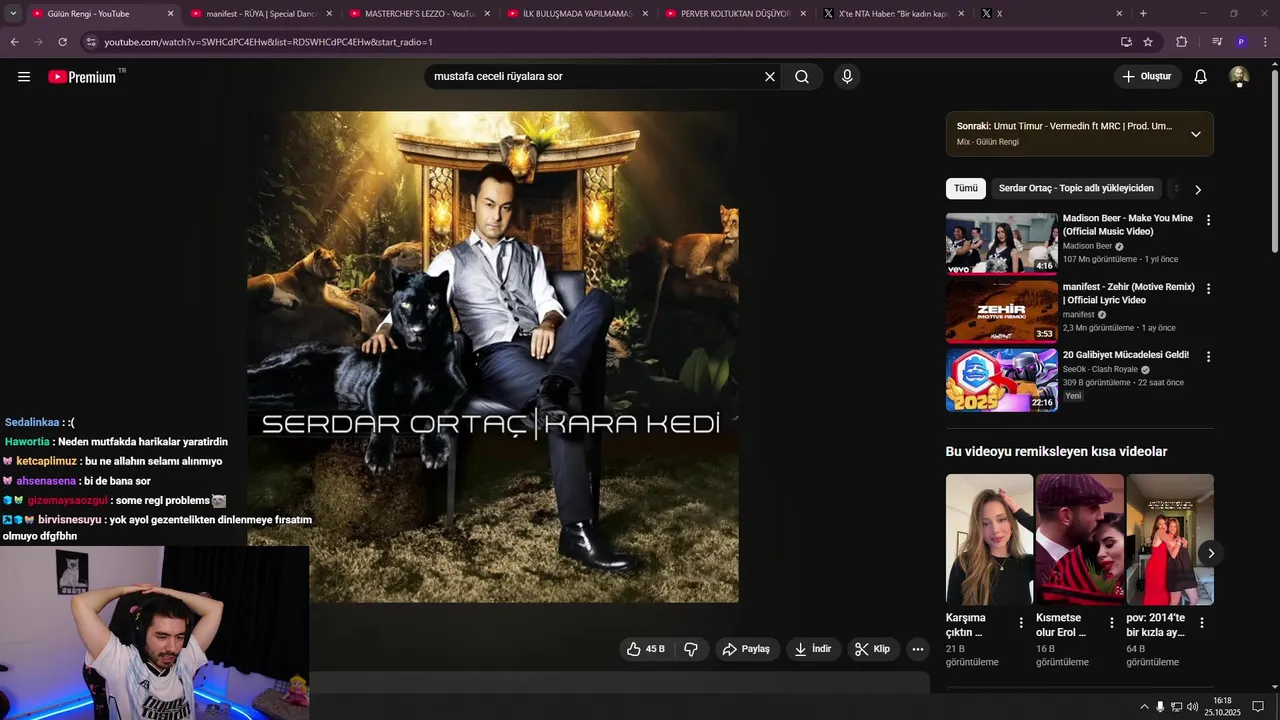
Task: Show hidden system tray icons chevron
Action: coord(1144,707)
